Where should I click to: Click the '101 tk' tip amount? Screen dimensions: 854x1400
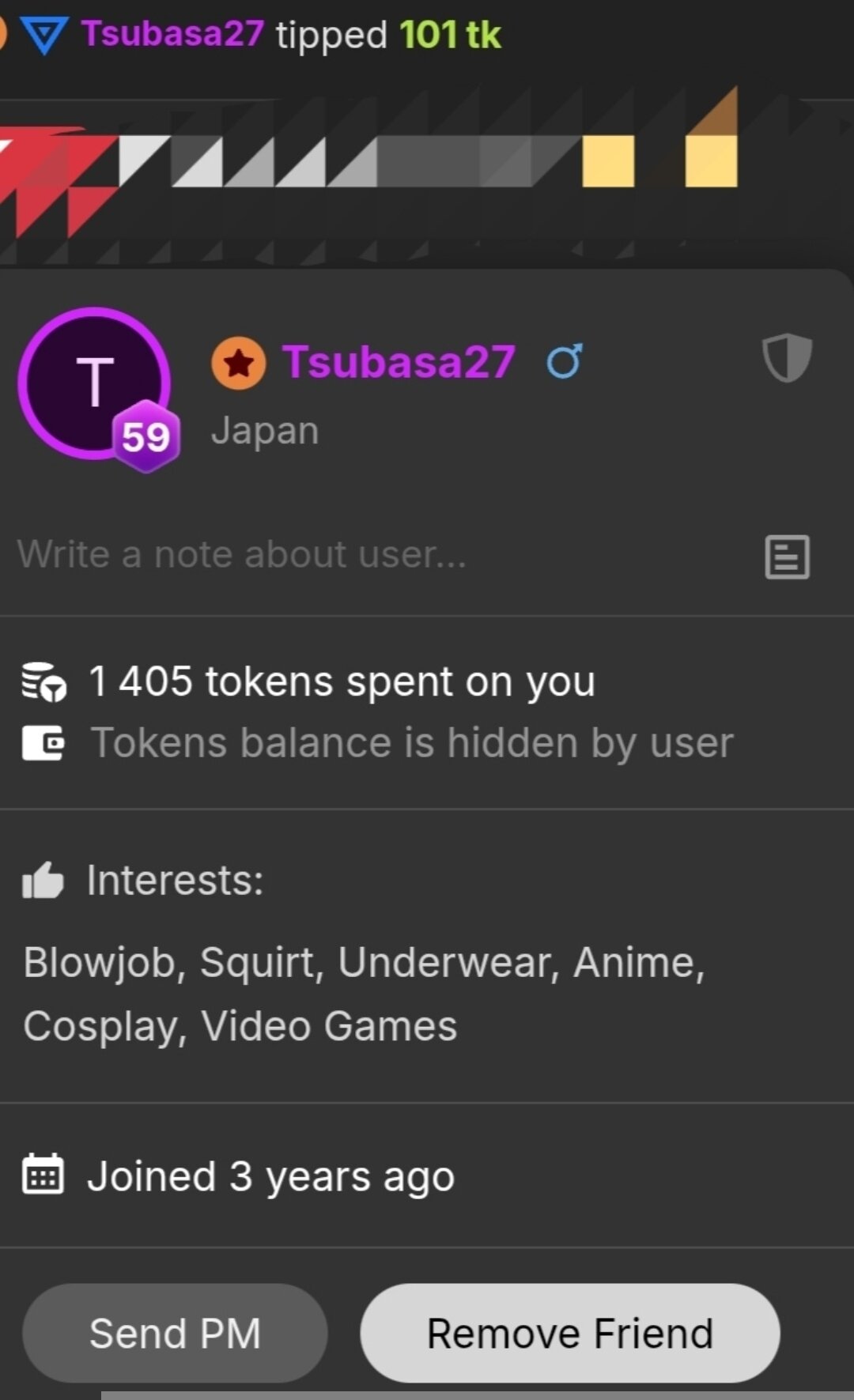tap(450, 35)
